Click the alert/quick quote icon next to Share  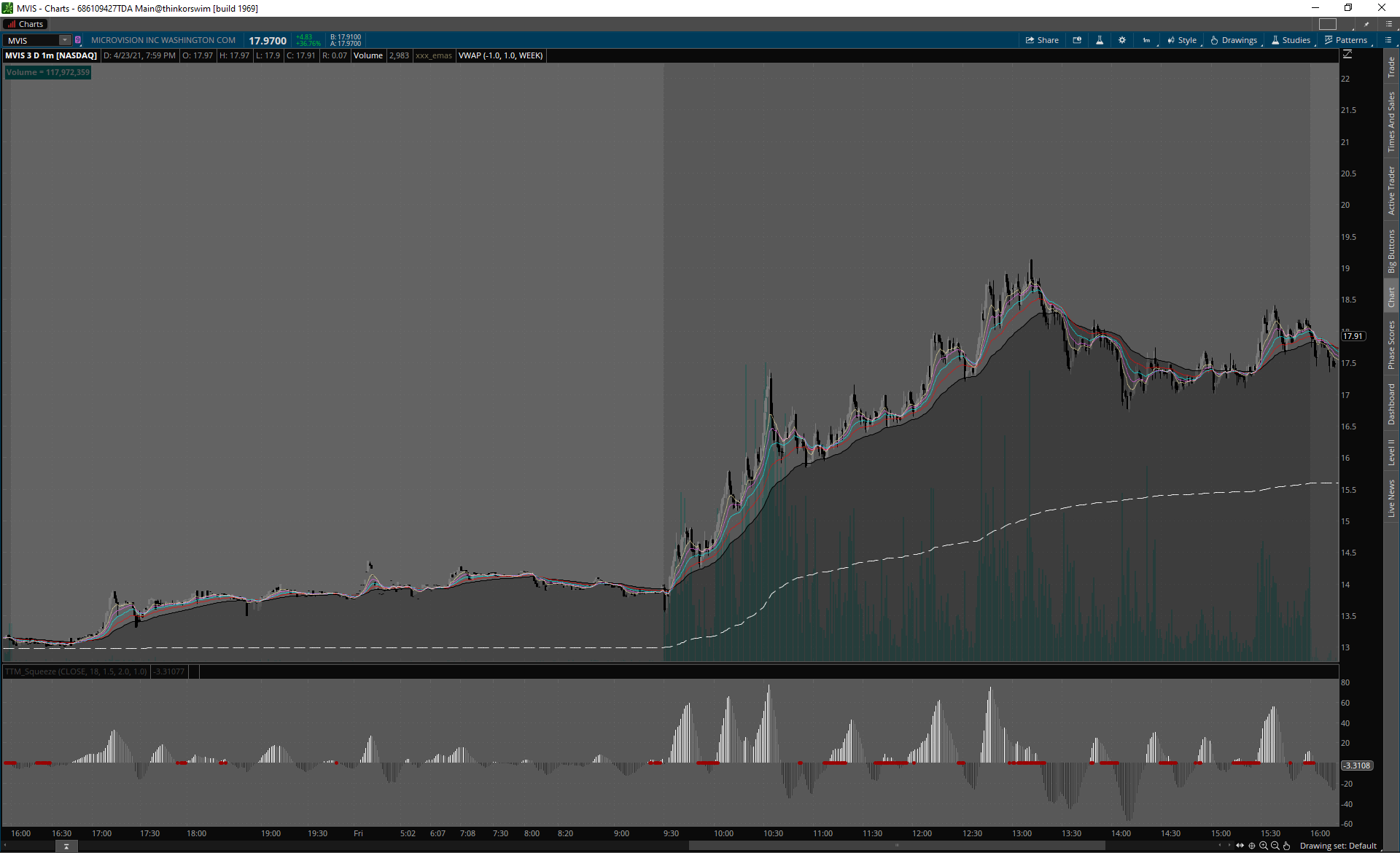click(1077, 40)
